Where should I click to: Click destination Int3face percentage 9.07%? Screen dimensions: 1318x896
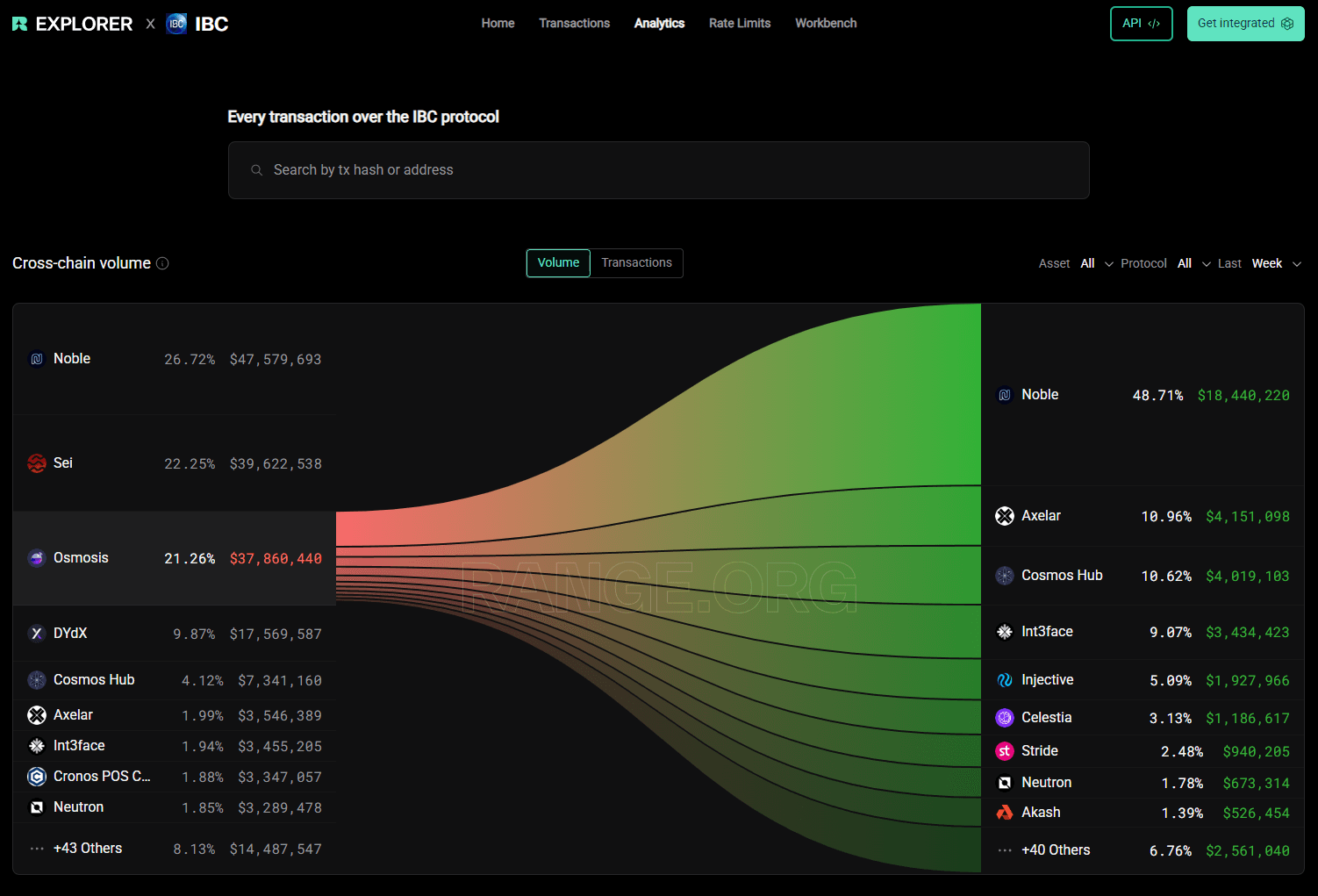pos(1170,633)
